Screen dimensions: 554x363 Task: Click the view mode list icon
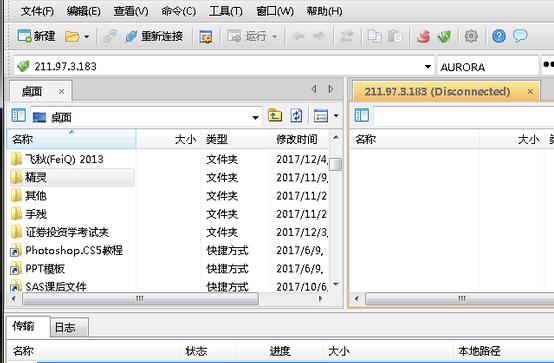[x=321, y=116]
